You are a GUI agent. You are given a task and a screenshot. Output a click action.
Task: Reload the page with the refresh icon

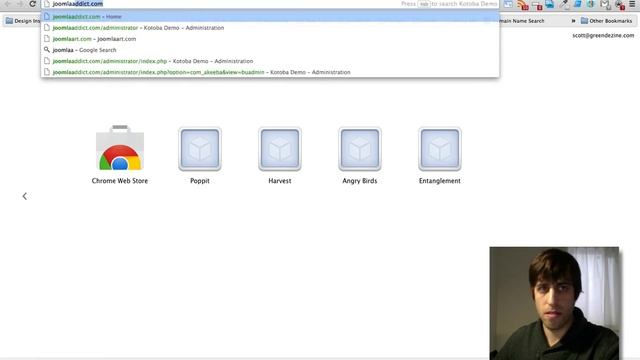(33, 4)
